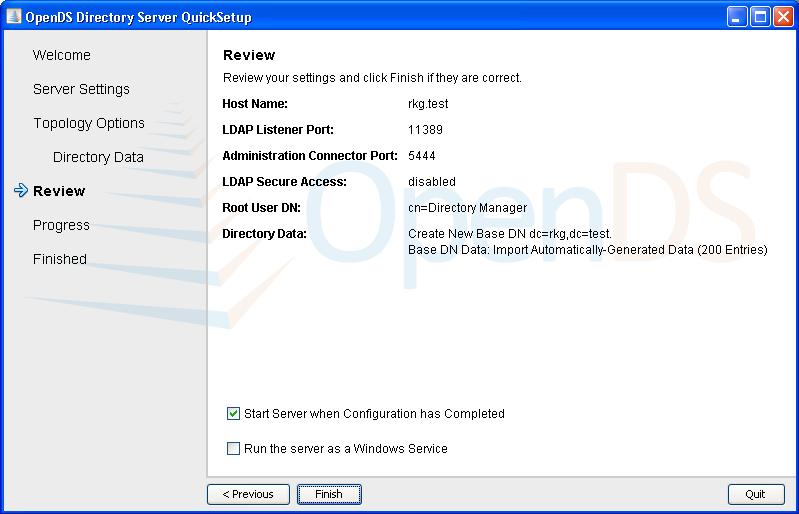The height and width of the screenshot is (514, 799).
Task: Uncheck Start Server when Configuration has Completed
Action: pyautogui.click(x=233, y=414)
